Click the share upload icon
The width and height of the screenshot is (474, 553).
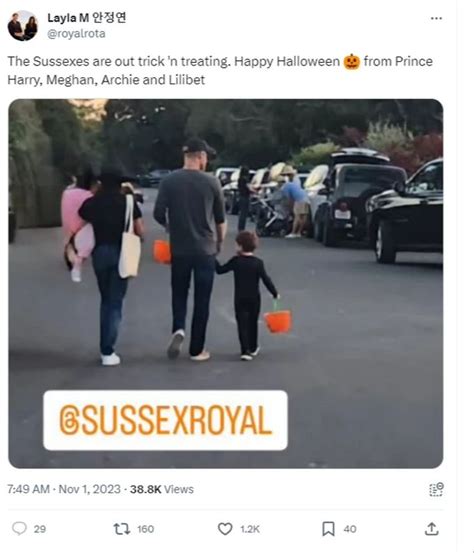(x=432, y=529)
